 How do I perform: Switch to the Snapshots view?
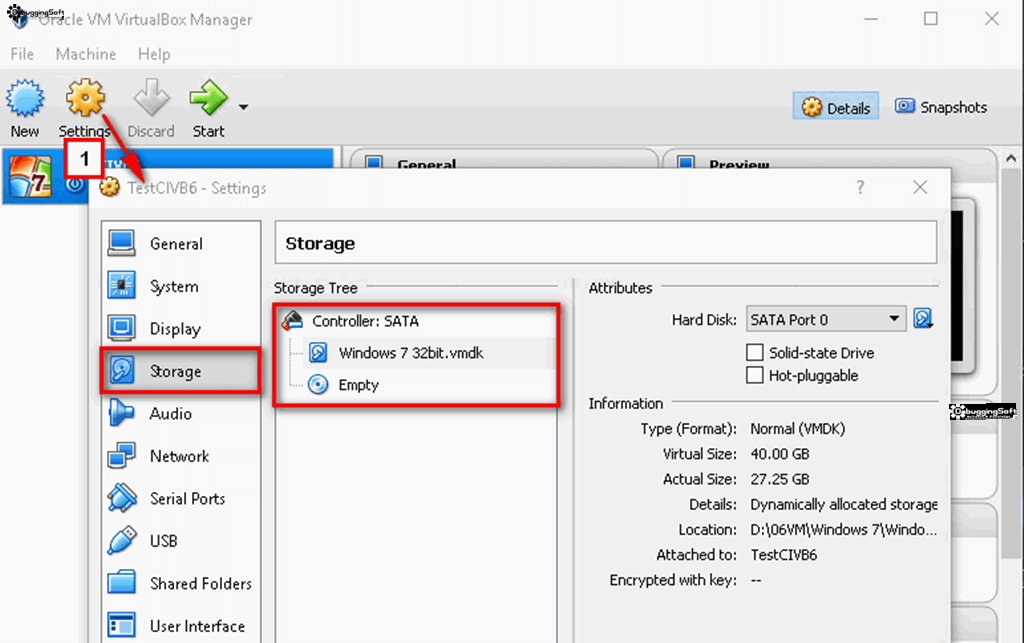[941, 106]
